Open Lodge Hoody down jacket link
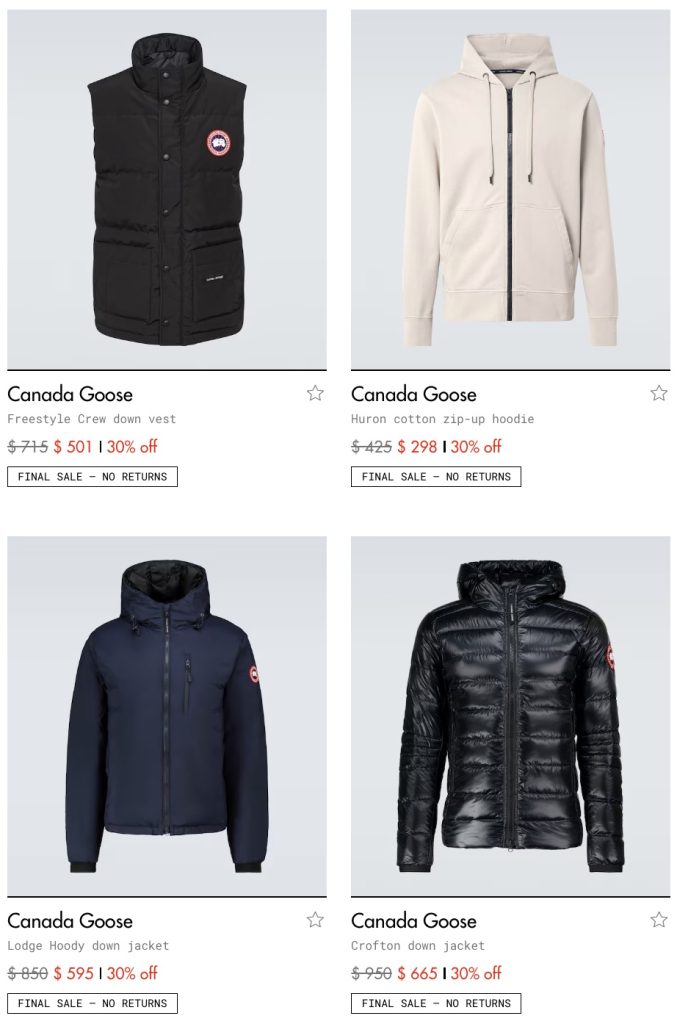Viewport: 677px width, 1024px height. pyautogui.click(x=88, y=945)
